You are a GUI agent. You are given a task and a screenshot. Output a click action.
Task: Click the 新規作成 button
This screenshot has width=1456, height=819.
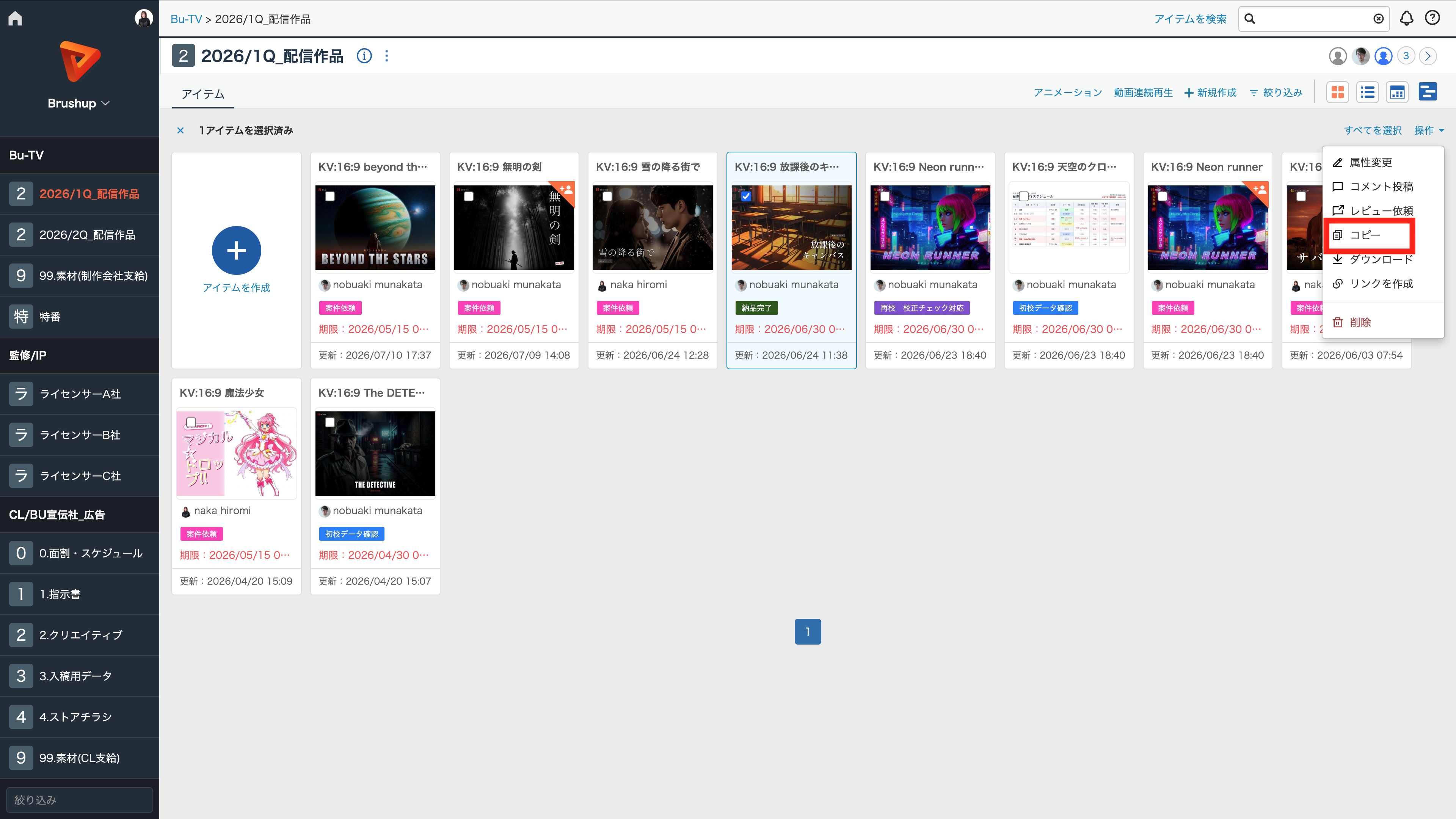pyautogui.click(x=1210, y=92)
